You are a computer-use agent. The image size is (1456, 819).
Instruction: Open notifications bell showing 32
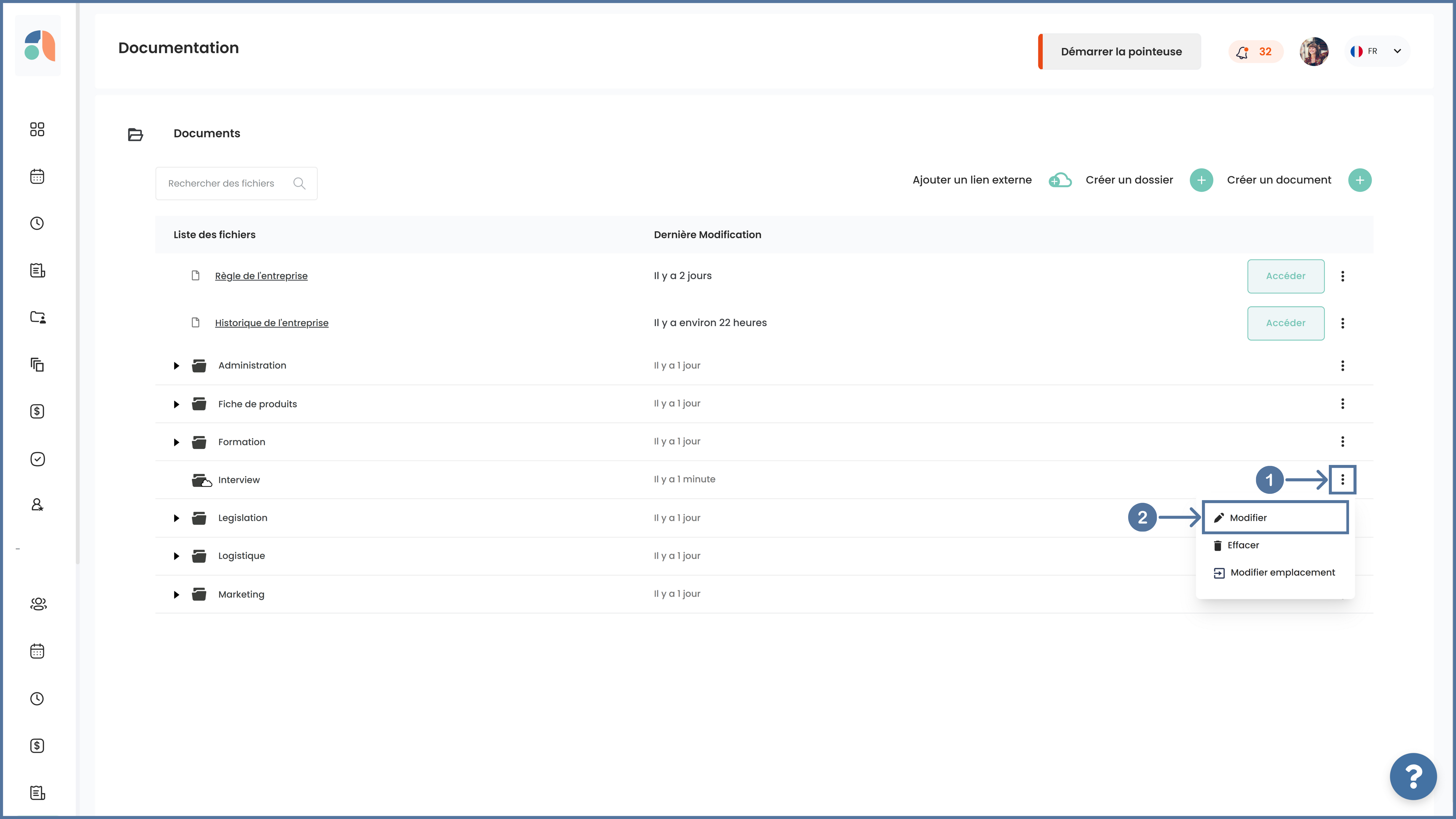(x=1255, y=51)
